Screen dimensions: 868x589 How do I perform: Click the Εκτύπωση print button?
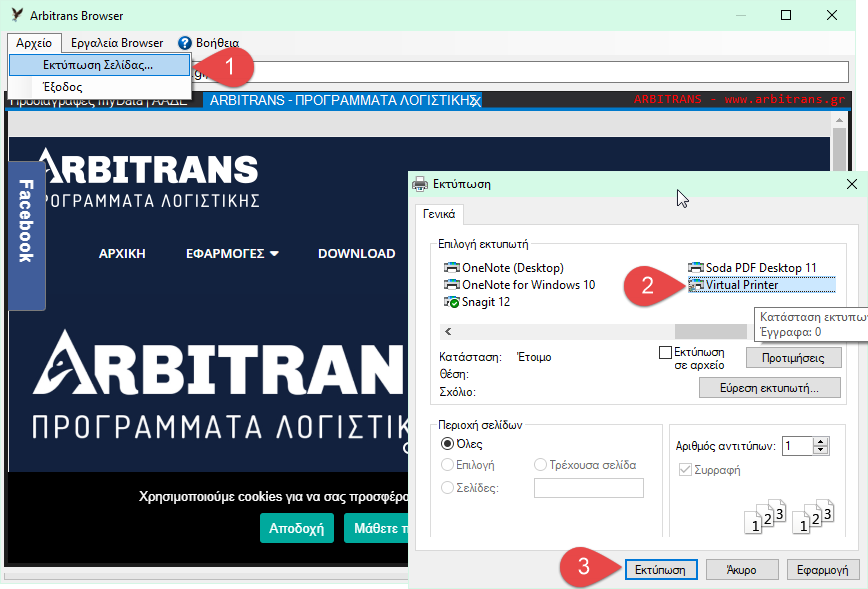tap(660, 570)
